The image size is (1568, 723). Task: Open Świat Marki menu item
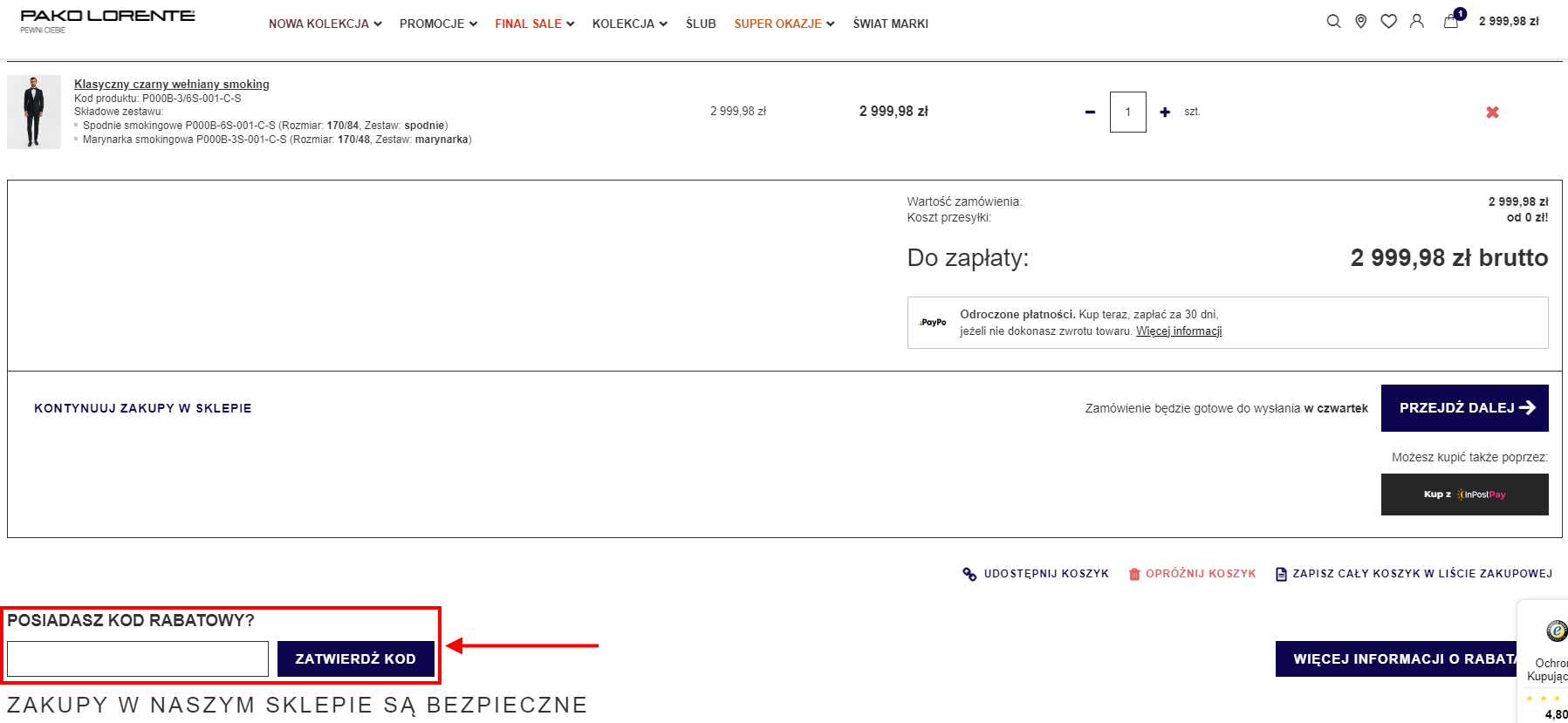click(890, 24)
